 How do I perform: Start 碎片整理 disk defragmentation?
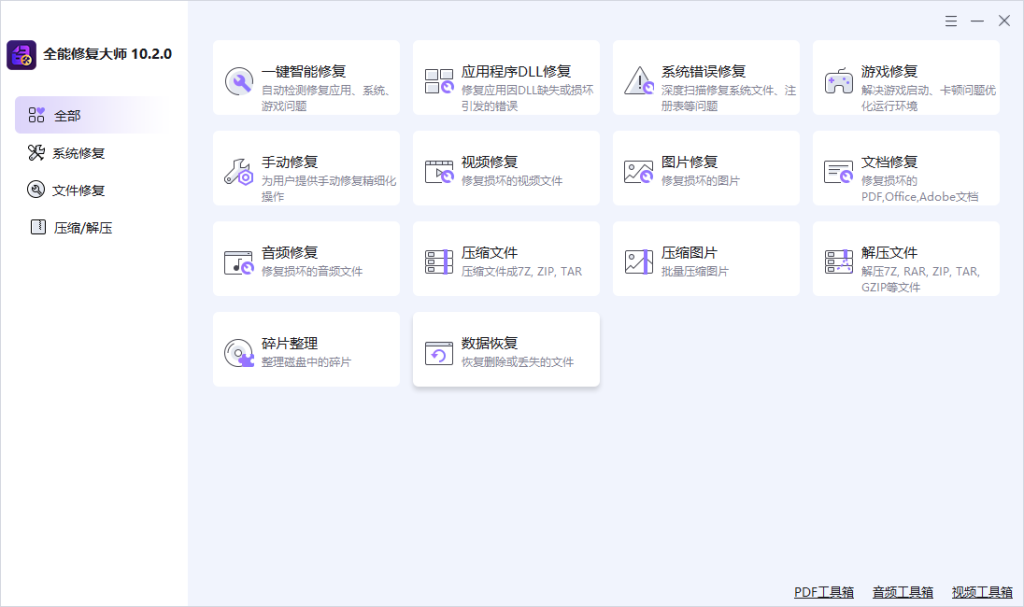click(x=306, y=348)
